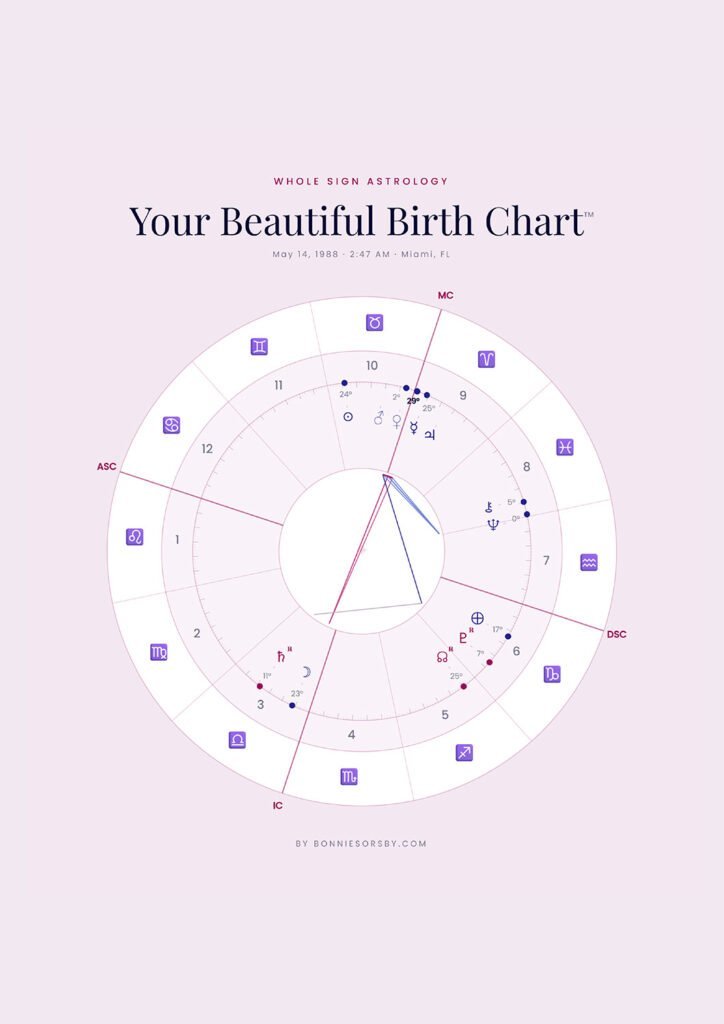The height and width of the screenshot is (1024, 724).
Task: Select the Leo zodiac sign icon
Action: coord(134,537)
